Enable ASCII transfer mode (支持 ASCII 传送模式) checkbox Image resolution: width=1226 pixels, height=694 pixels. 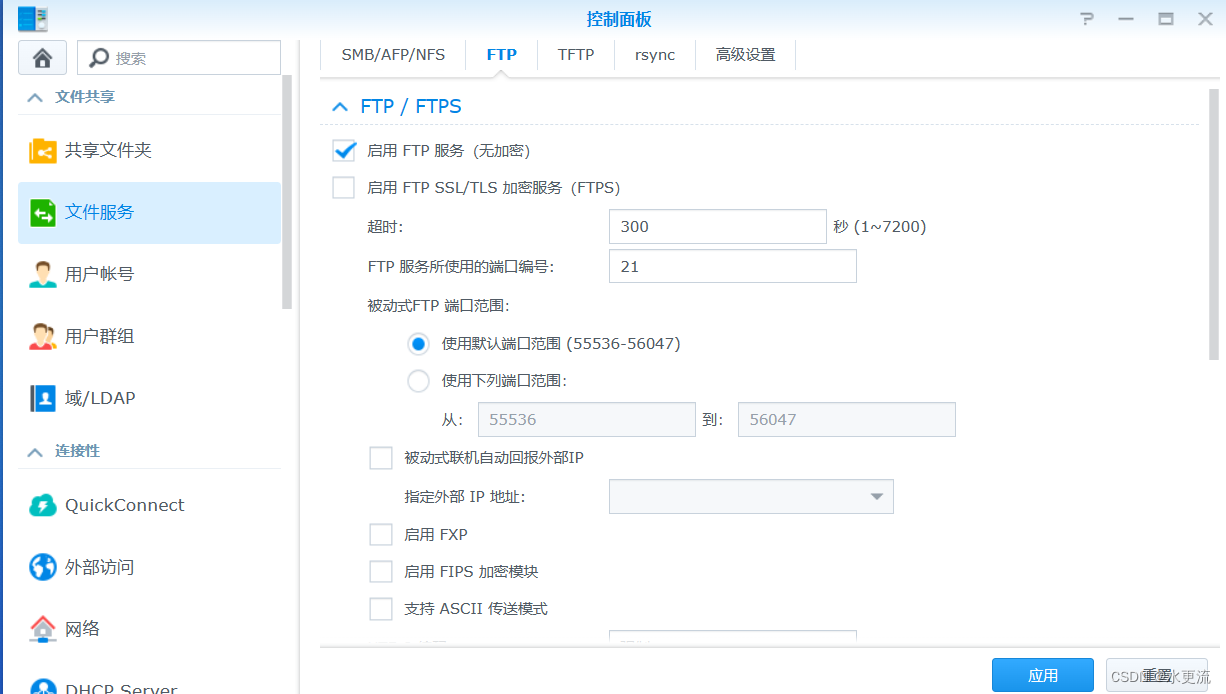[381, 609]
